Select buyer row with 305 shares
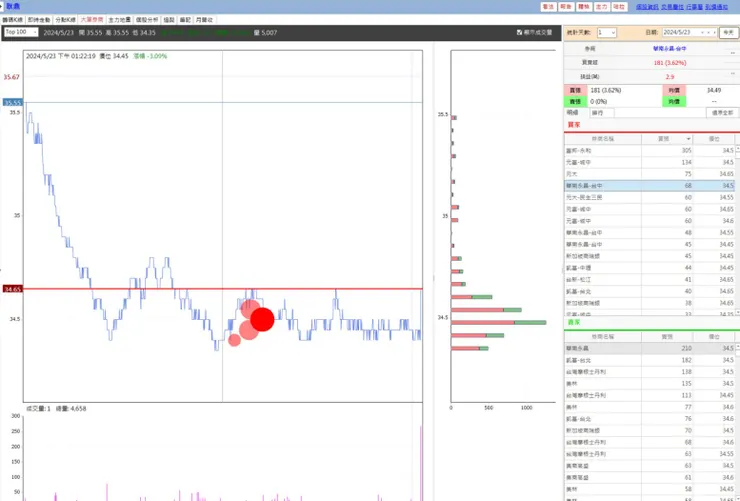 pyautogui.click(x=649, y=150)
